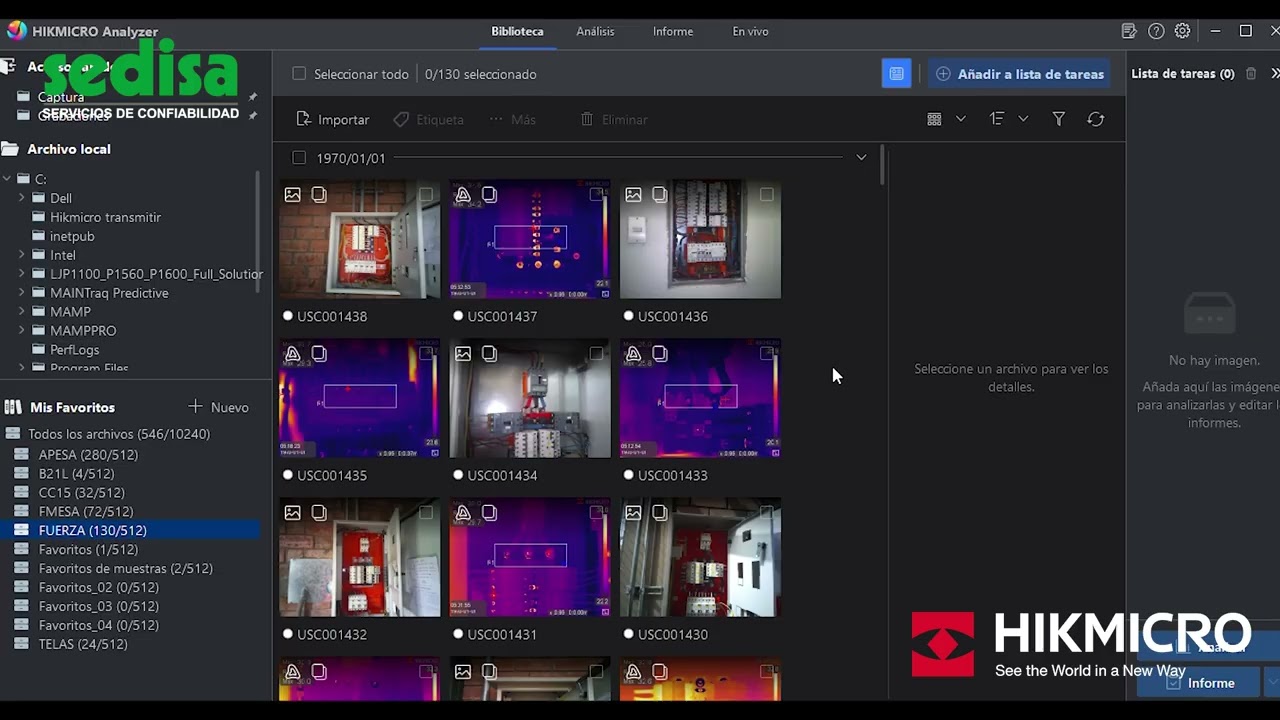Tick the 1970/01/01 date group checkbox
The width and height of the screenshot is (1280, 720).
299,158
